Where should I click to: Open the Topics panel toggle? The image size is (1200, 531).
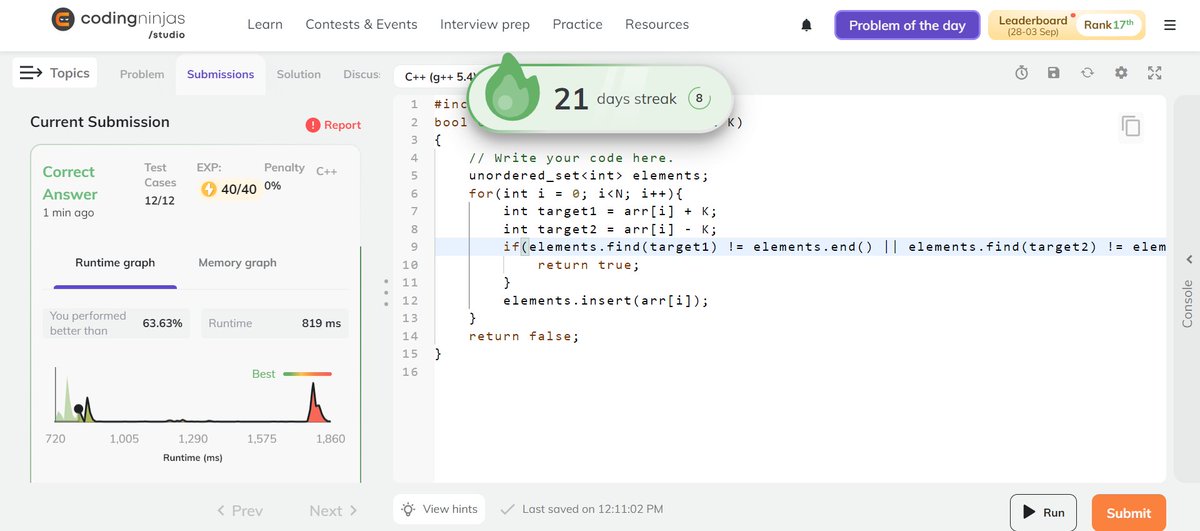(x=55, y=73)
